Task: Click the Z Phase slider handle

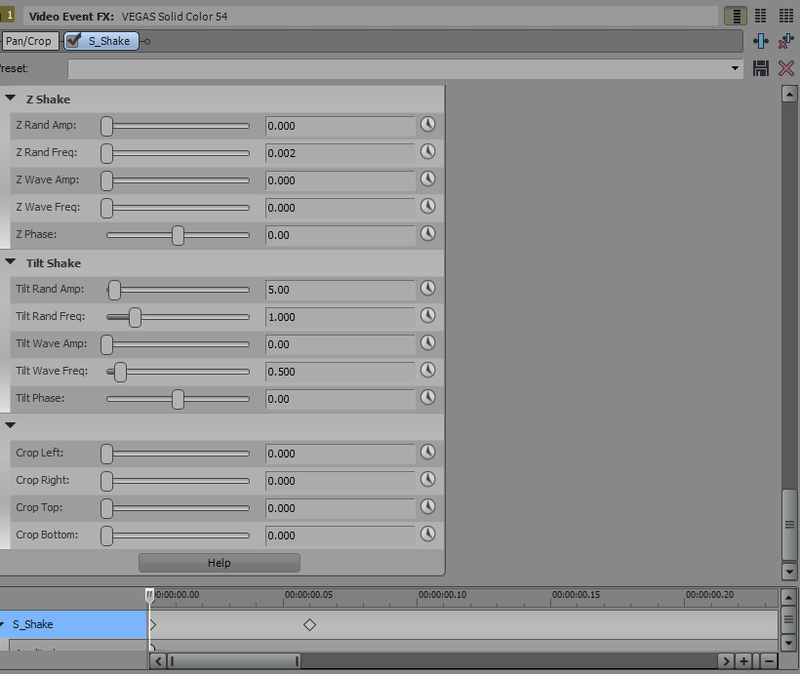Action: 178,235
